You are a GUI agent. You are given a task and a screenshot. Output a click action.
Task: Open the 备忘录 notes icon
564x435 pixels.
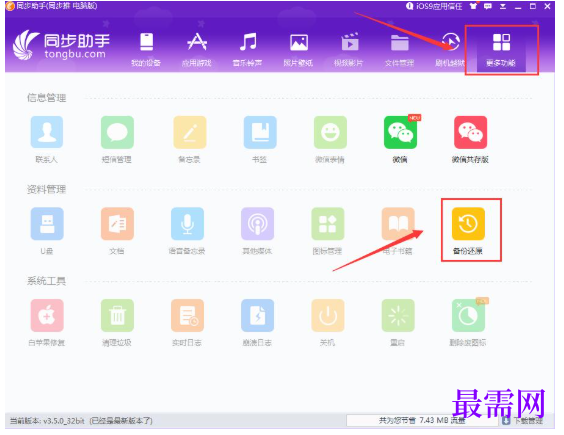click(x=190, y=132)
